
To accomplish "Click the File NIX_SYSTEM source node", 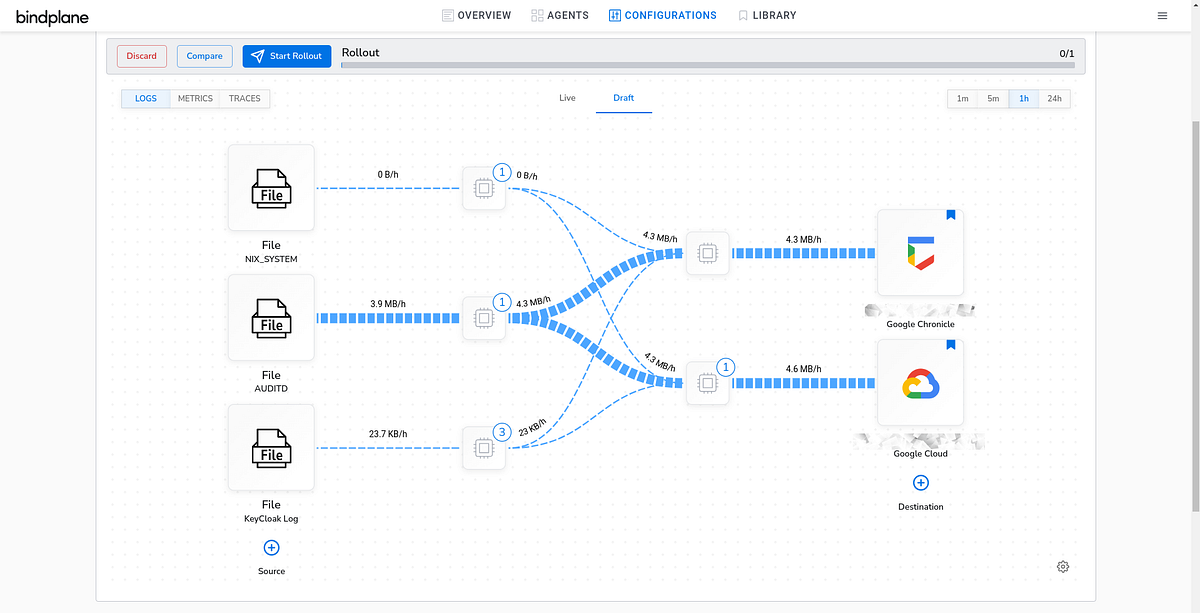I will coord(270,188).
